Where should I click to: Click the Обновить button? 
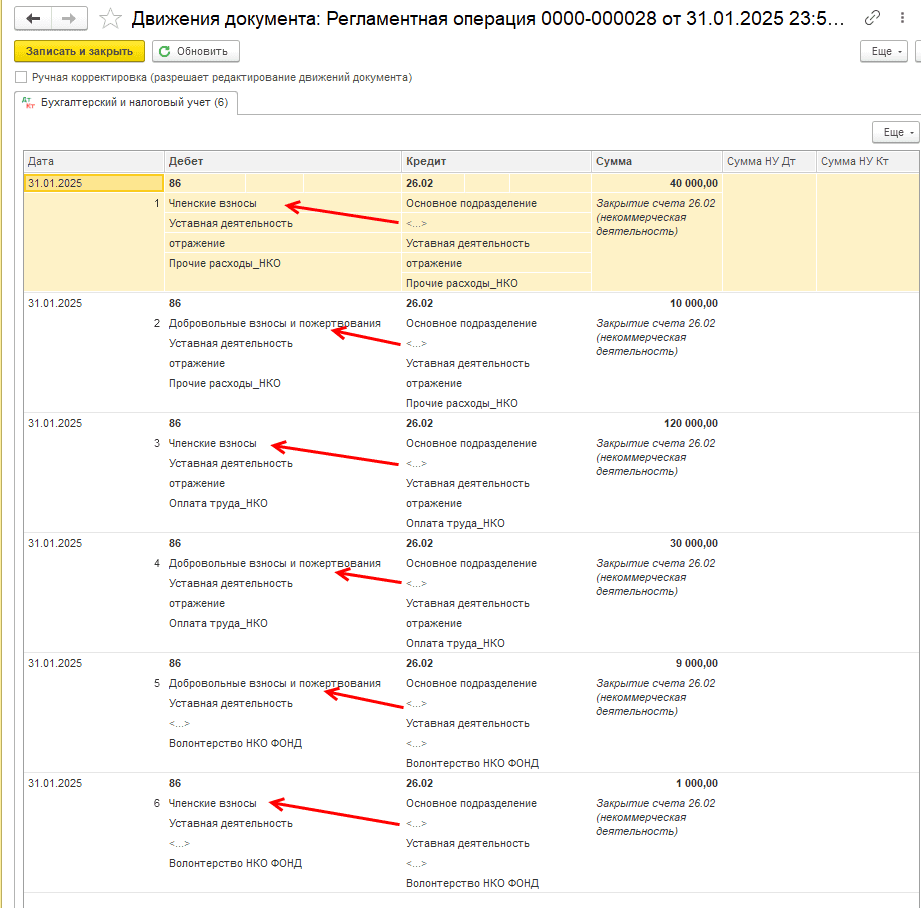pos(196,51)
